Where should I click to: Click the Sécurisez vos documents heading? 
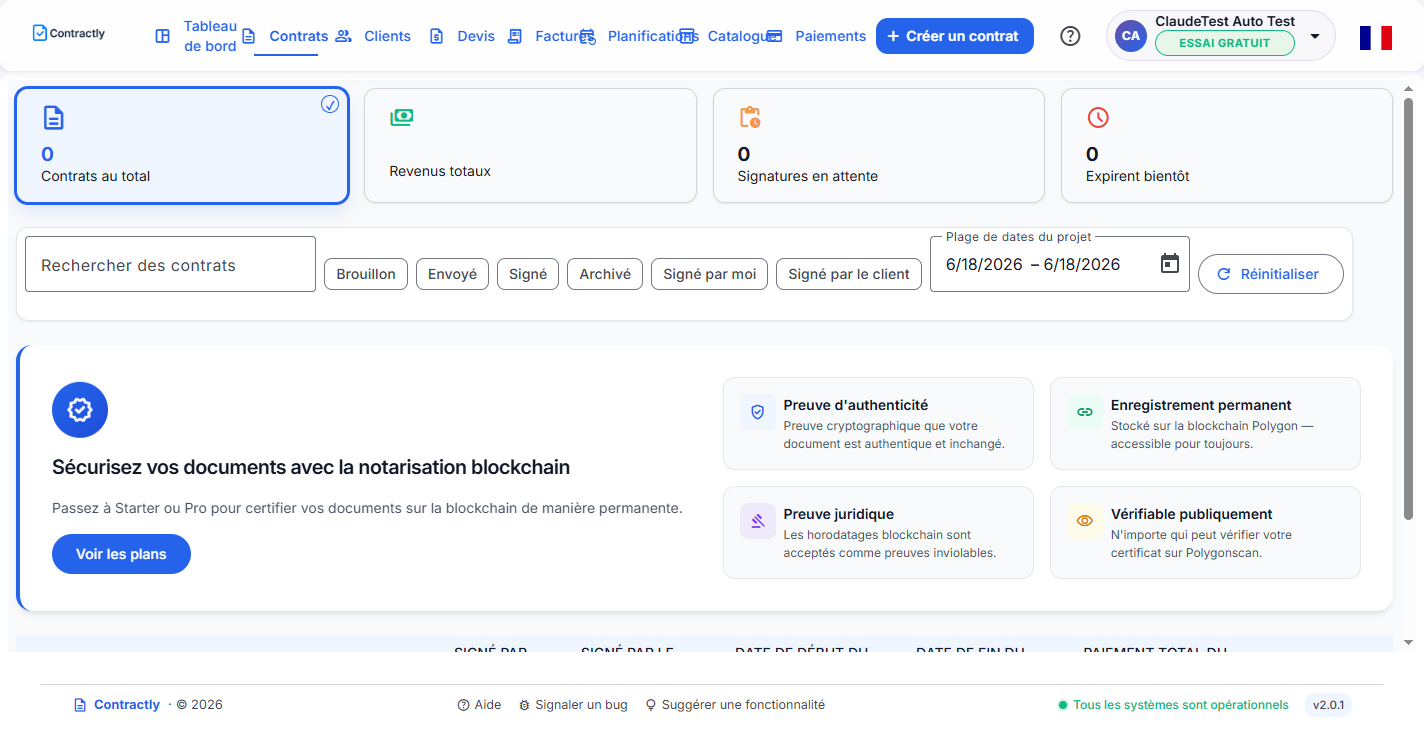tap(311, 467)
